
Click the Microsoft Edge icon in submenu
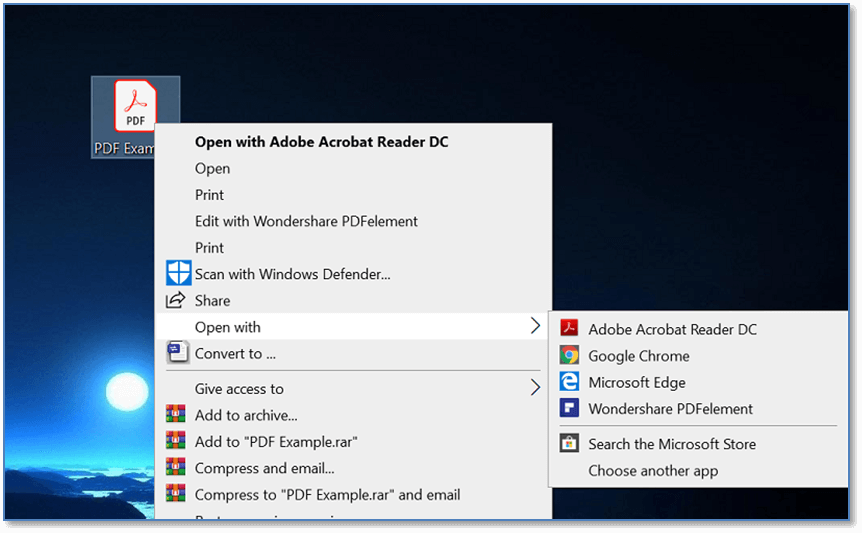[x=569, y=381]
